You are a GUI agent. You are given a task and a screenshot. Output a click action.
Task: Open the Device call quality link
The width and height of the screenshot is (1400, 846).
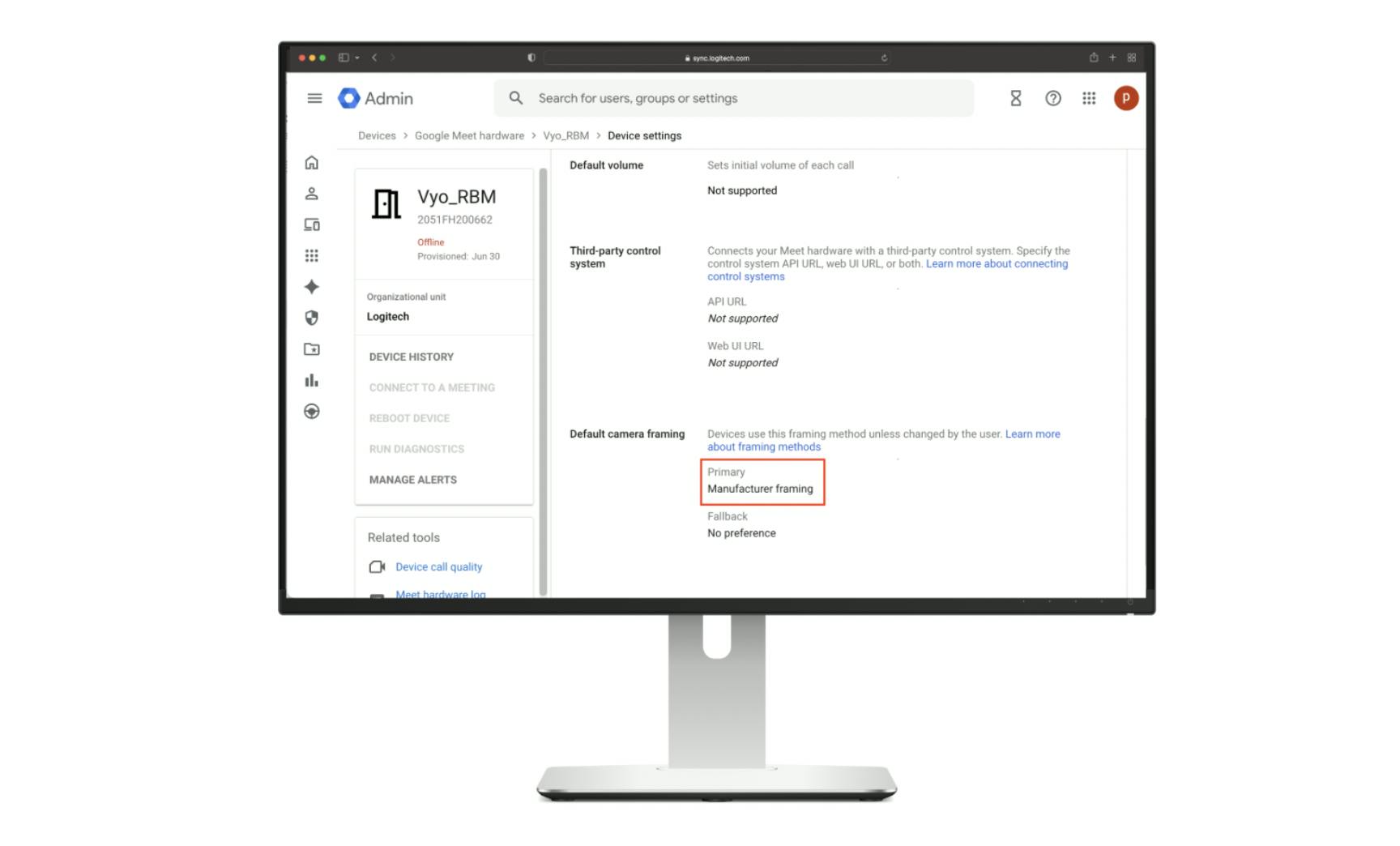tap(438, 566)
